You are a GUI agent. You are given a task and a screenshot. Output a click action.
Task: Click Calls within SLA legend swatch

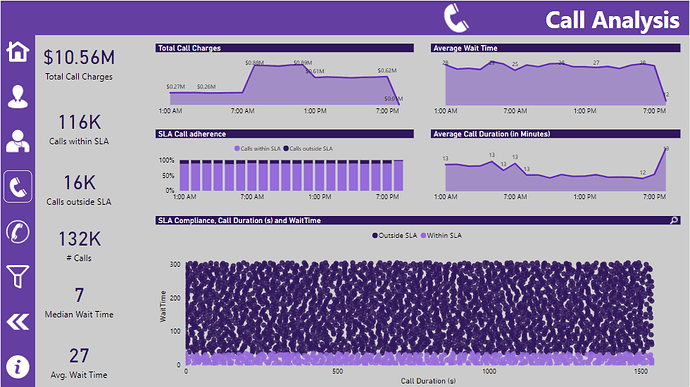coord(237,148)
